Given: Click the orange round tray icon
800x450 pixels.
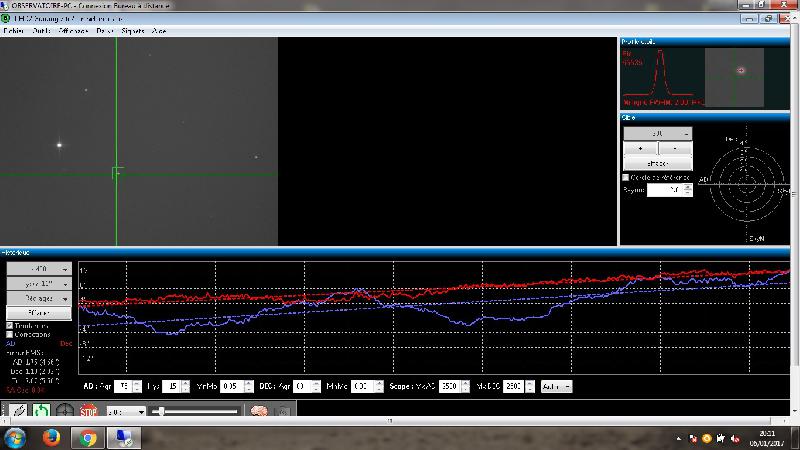Looking at the screenshot, I should pyautogui.click(x=707, y=438).
